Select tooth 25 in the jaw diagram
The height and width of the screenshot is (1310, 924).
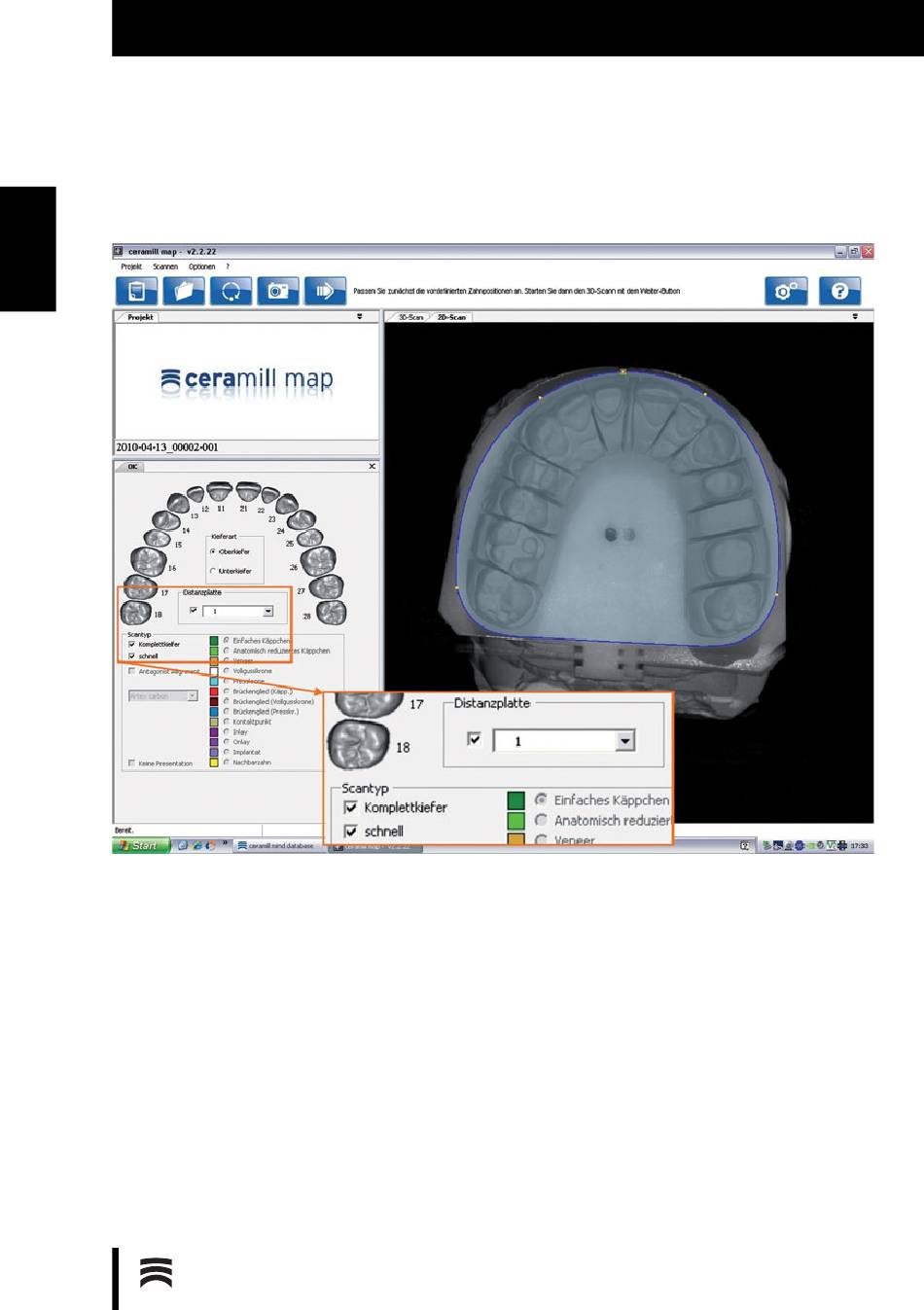point(310,537)
